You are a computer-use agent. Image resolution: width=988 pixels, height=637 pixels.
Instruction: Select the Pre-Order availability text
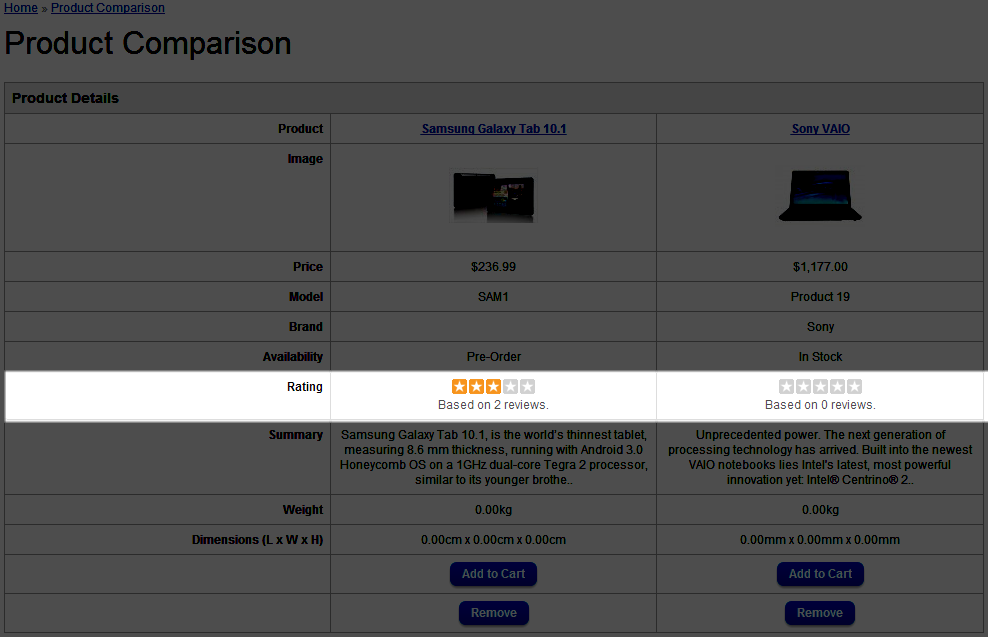pyautogui.click(x=493, y=357)
